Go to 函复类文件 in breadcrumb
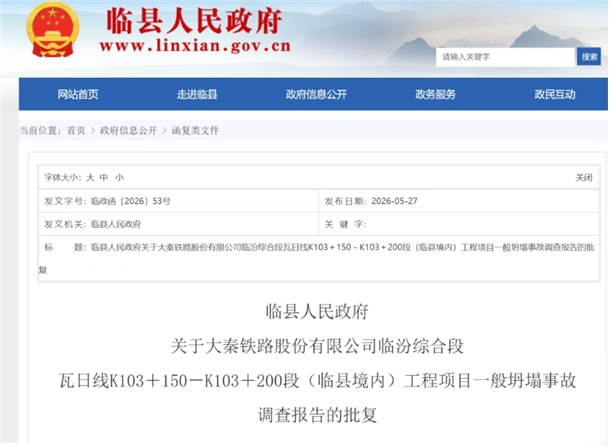 [195, 130]
